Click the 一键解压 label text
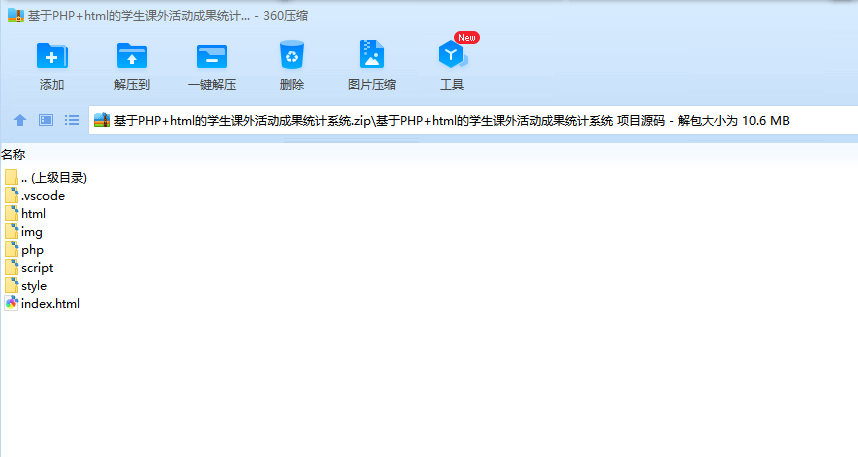The width and height of the screenshot is (858, 457). (x=212, y=85)
